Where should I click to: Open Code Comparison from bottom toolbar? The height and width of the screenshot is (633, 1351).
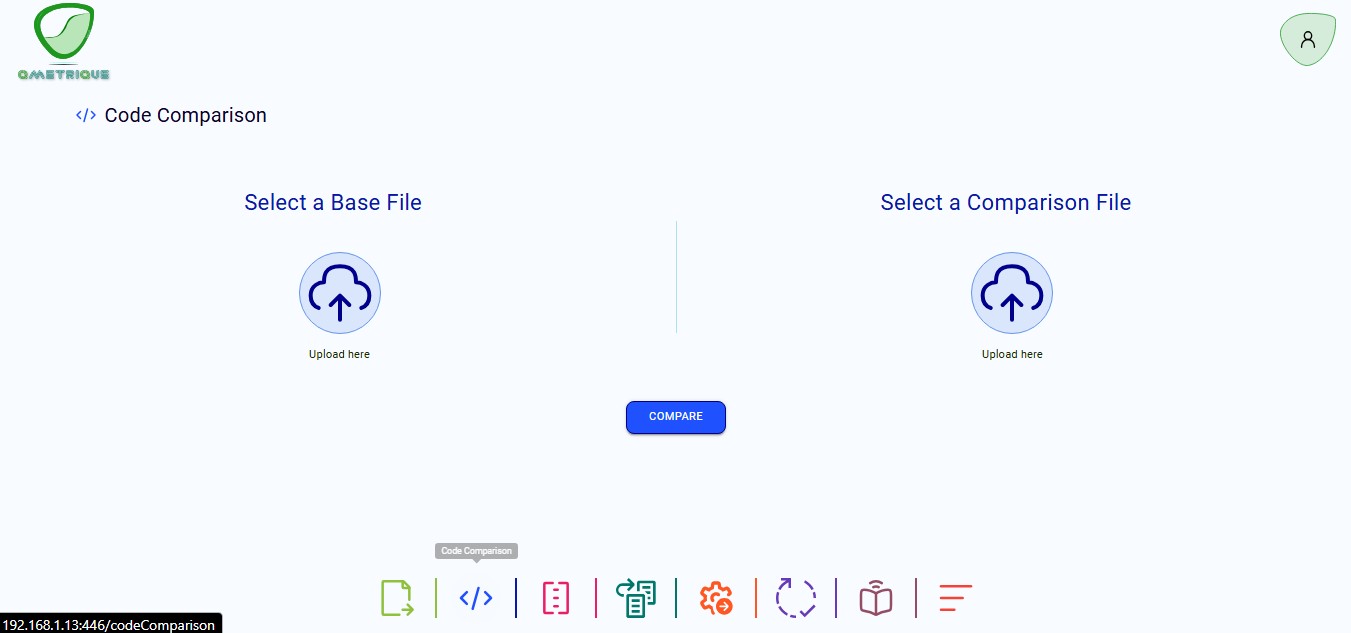(476, 598)
